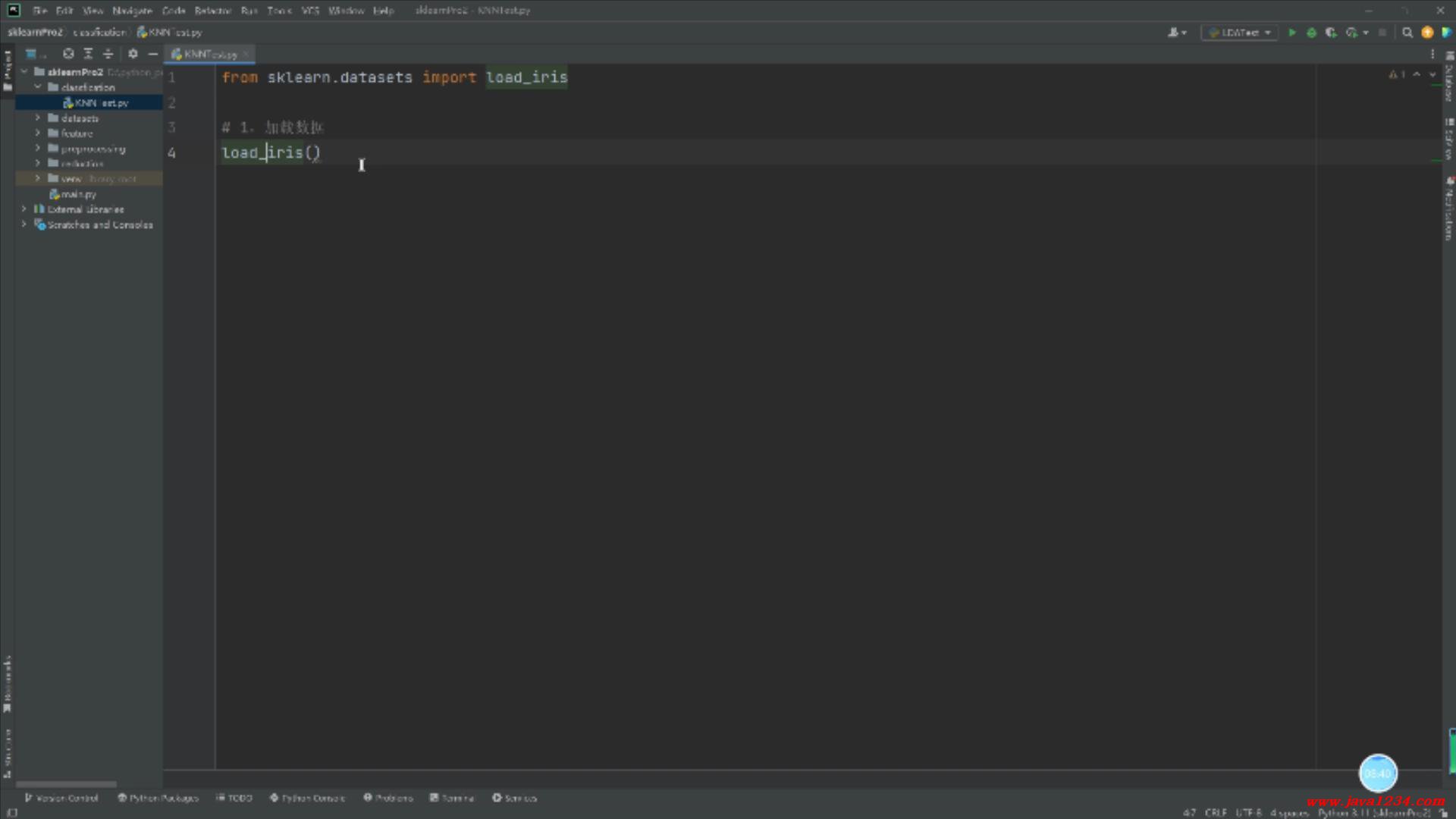Expand External Libraries node
Viewport: 1456px width, 819px height.
coord(24,209)
